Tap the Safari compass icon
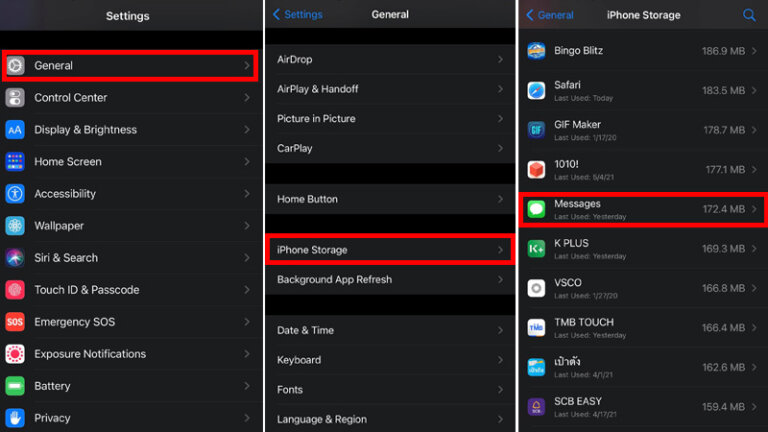The width and height of the screenshot is (768, 432). point(536,91)
